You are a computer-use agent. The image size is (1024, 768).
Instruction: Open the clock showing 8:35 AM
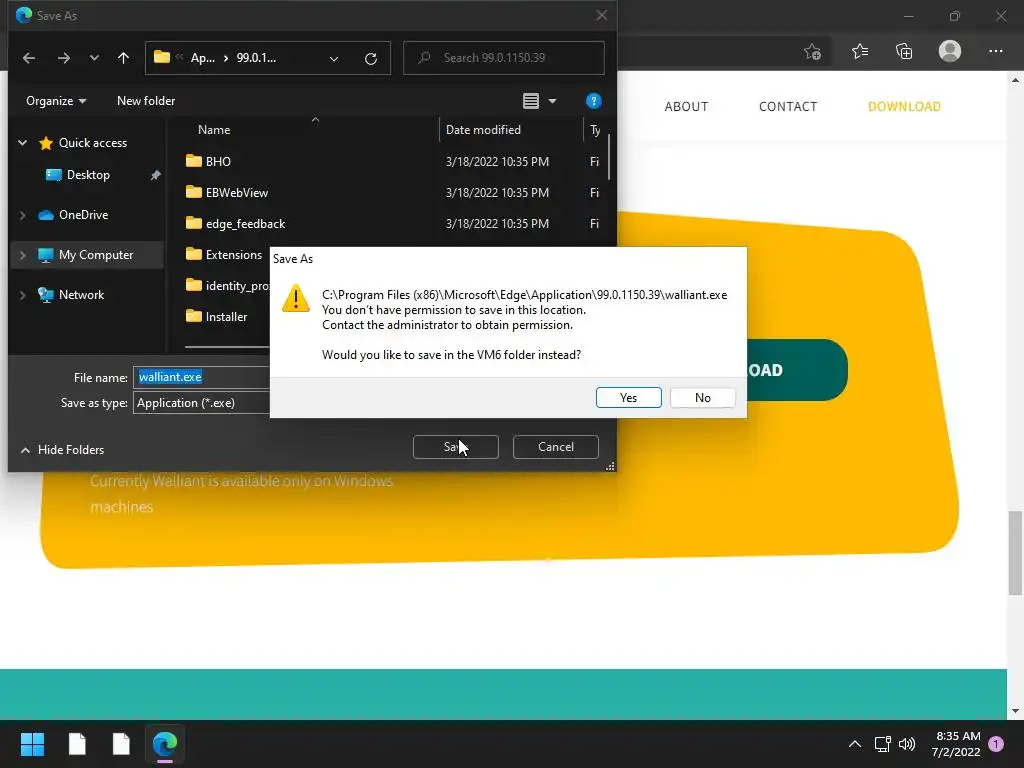[956, 744]
